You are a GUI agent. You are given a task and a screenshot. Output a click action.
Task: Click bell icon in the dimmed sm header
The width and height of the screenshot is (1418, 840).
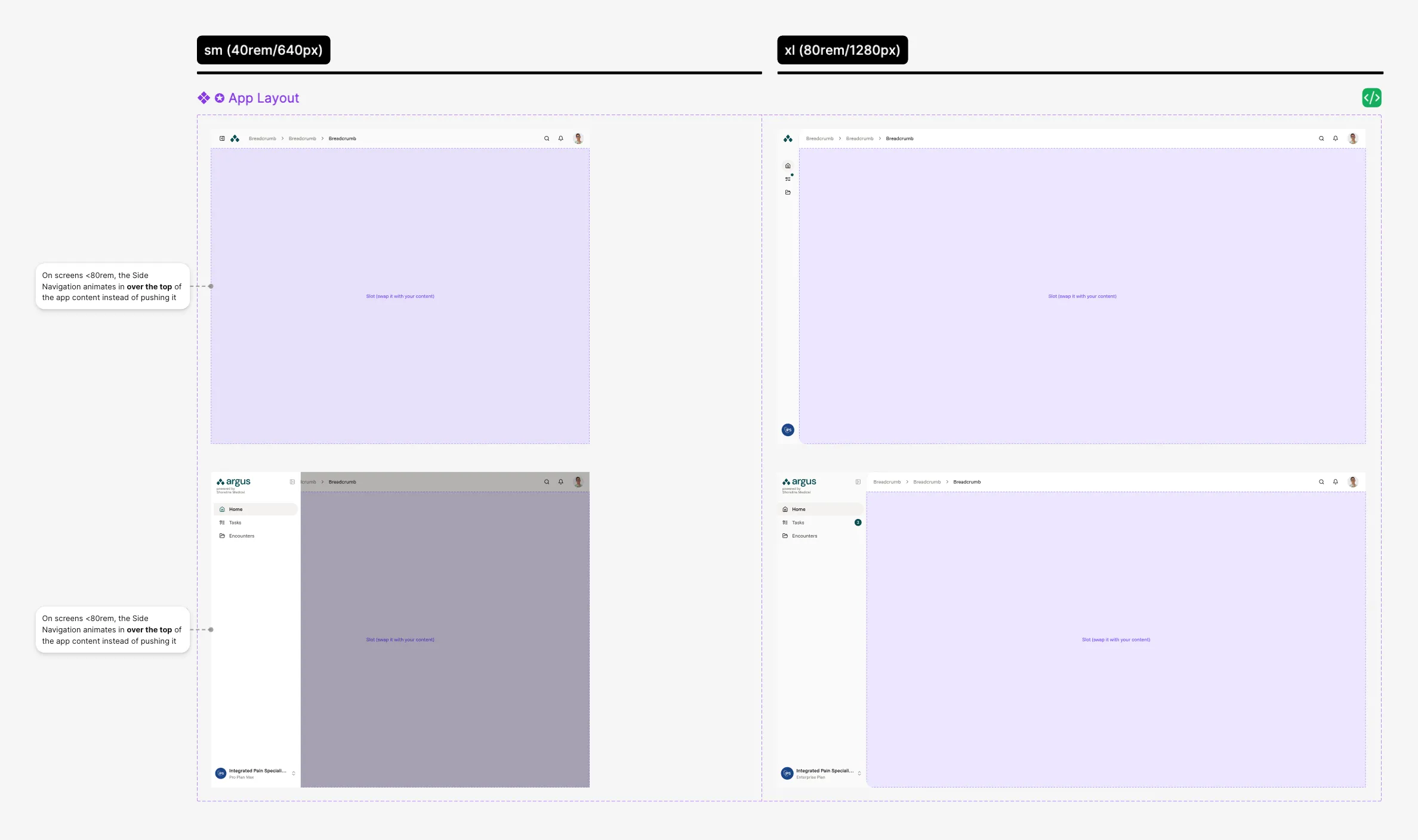(x=561, y=482)
